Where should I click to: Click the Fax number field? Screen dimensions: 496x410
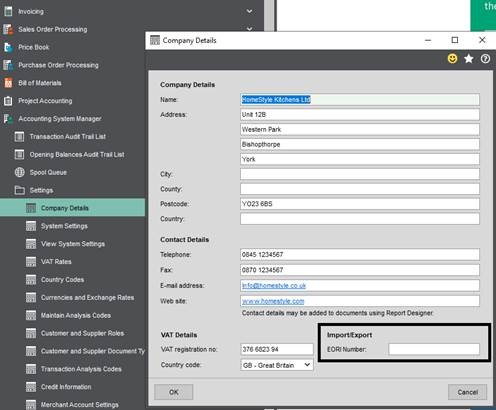(x=360, y=270)
